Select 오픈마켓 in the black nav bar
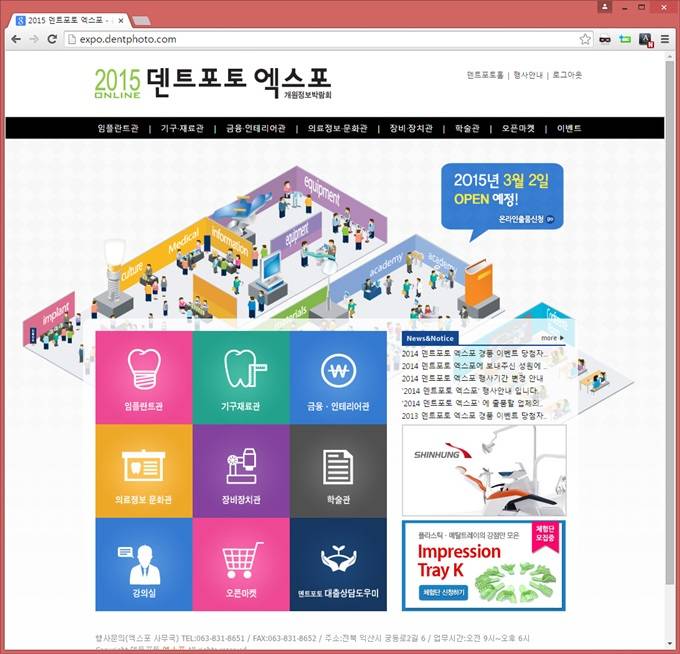680x654 pixels. click(x=518, y=128)
